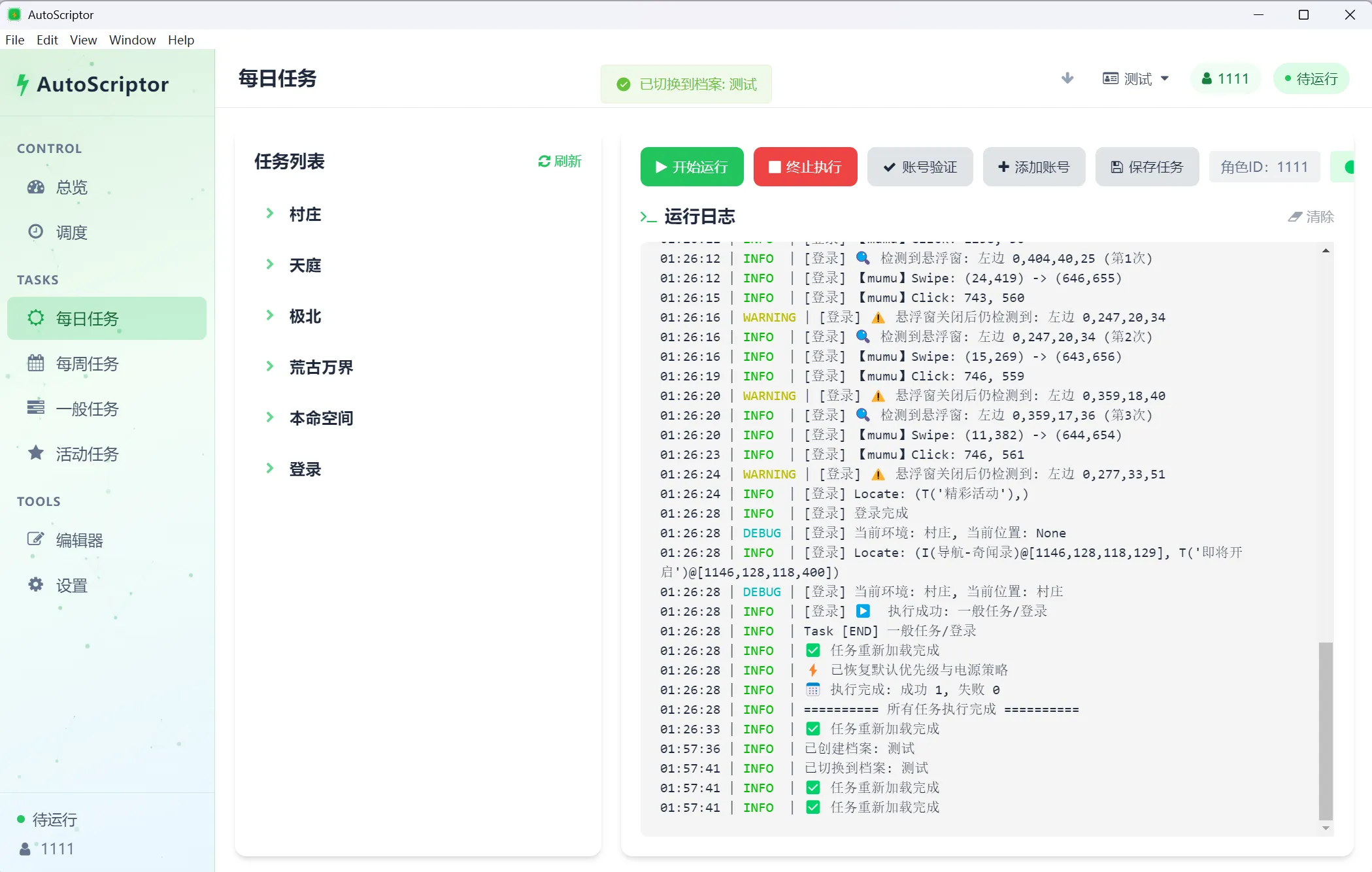This screenshot has height=872, width=1372.
Task: Open the Window menu
Action: pos(132,40)
